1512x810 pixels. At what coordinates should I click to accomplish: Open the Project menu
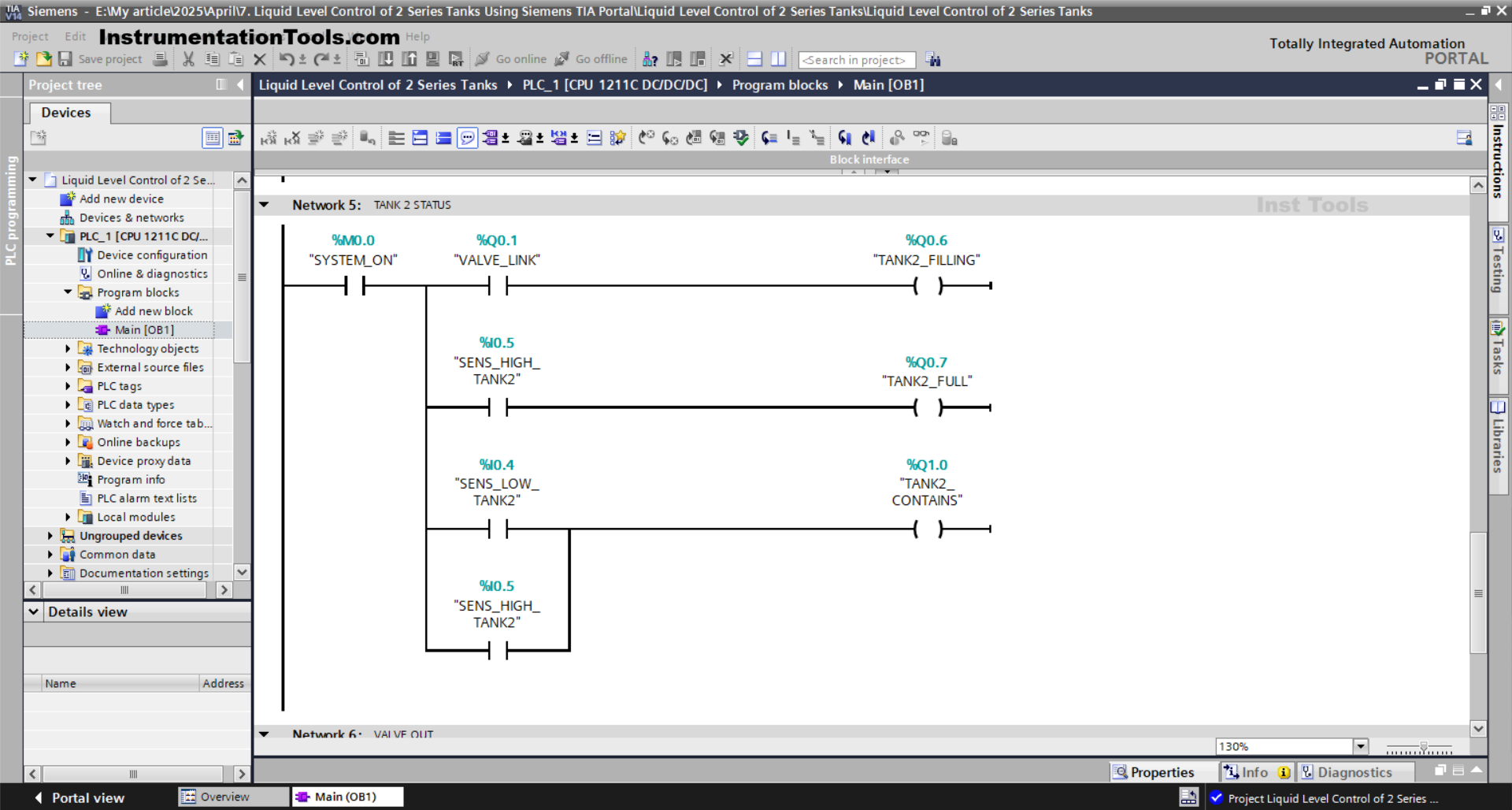click(x=30, y=36)
